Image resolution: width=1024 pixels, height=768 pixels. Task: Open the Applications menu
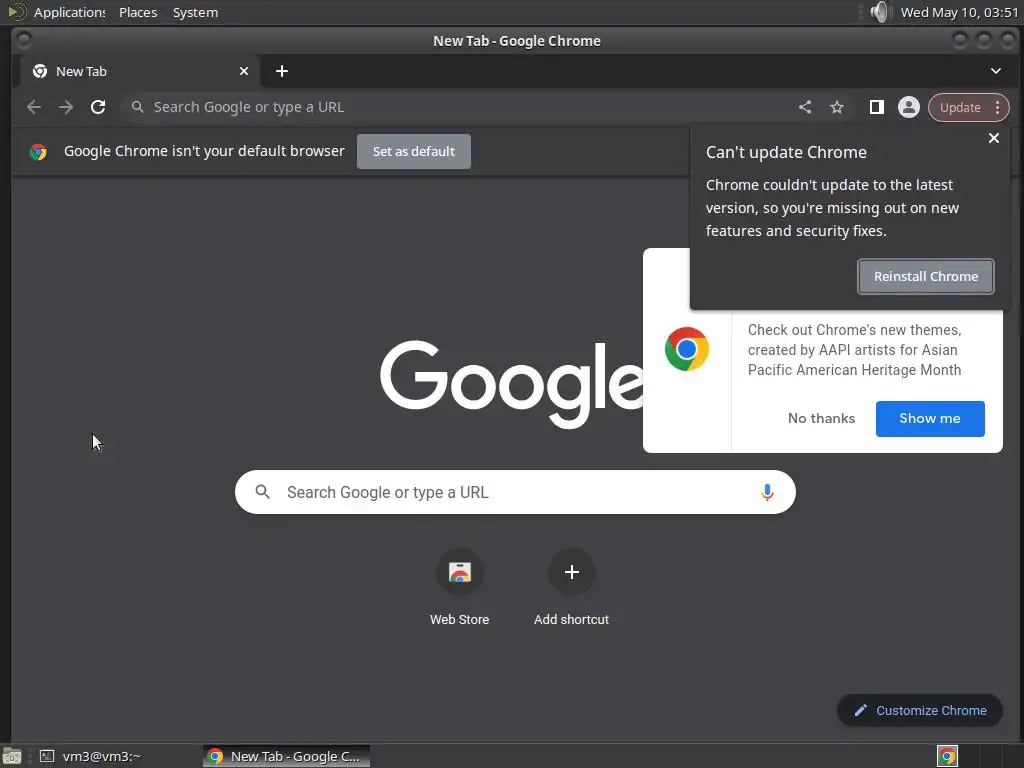pyautogui.click(x=69, y=12)
